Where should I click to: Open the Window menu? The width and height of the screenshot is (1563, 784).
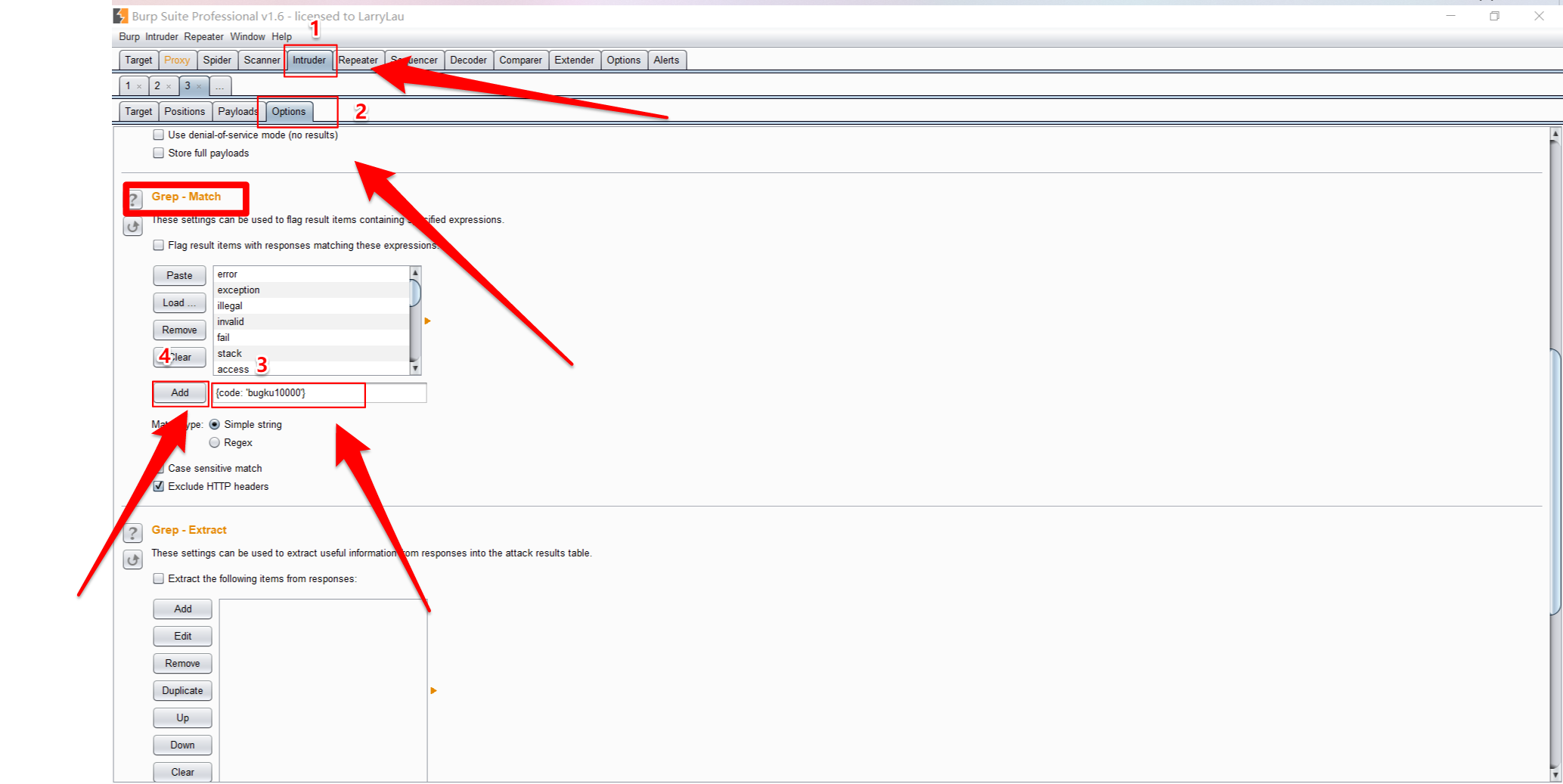(x=248, y=37)
